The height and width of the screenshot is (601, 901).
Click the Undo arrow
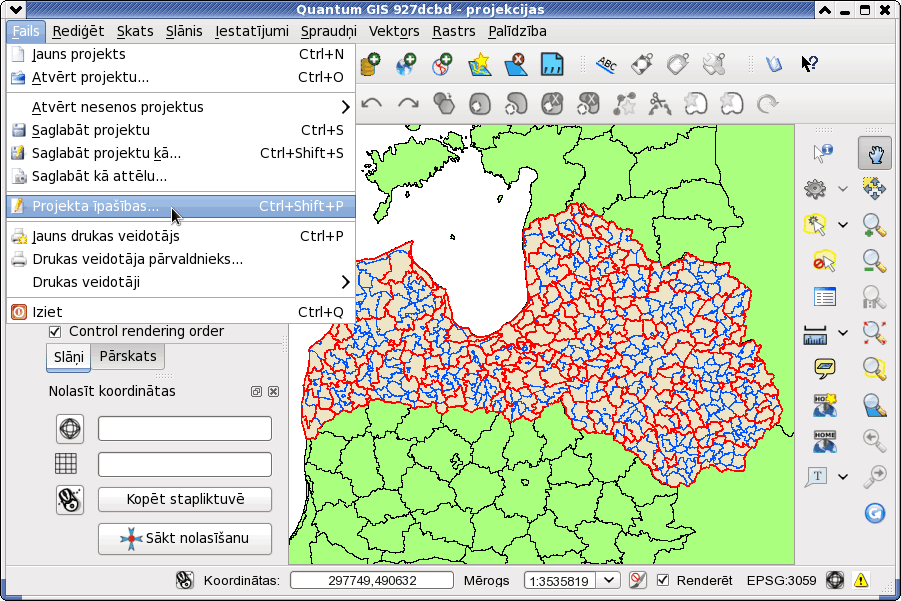tap(372, 104)
